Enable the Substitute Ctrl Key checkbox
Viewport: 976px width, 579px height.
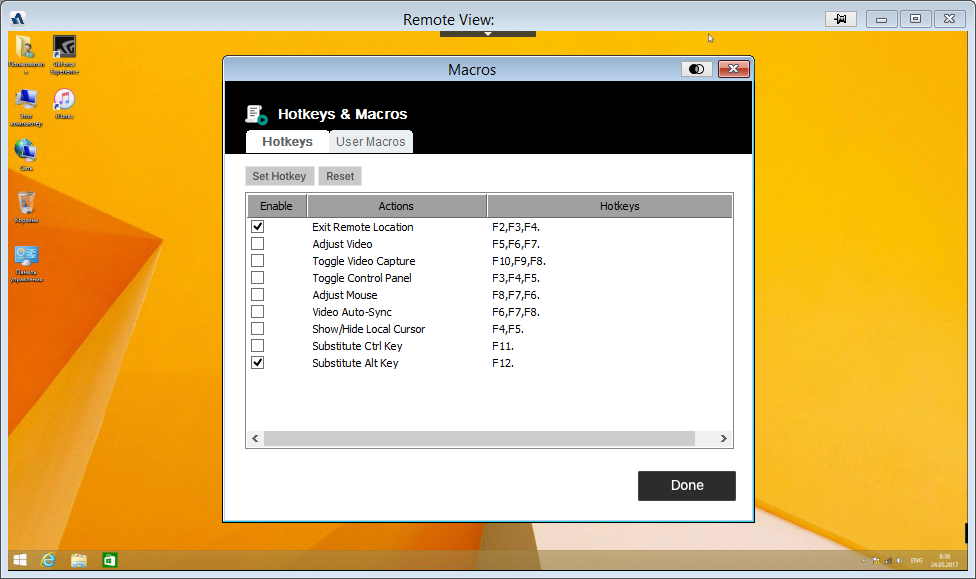pyautogui.click(x=258, y=346)
